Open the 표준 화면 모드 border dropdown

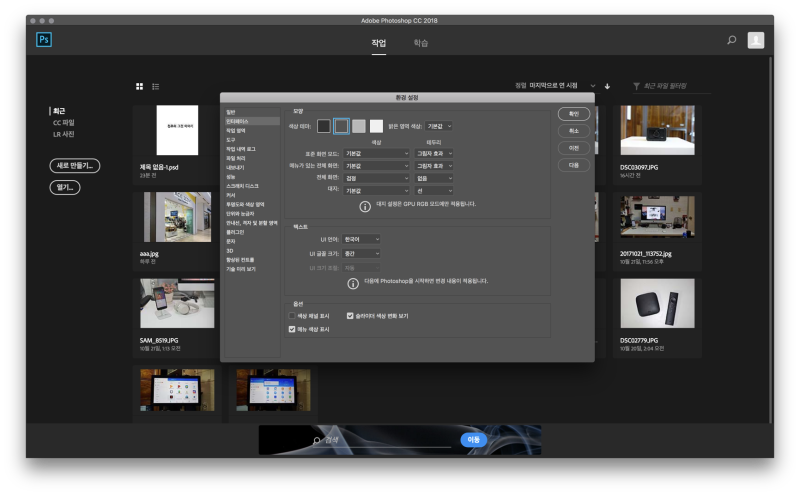[434, 153]
